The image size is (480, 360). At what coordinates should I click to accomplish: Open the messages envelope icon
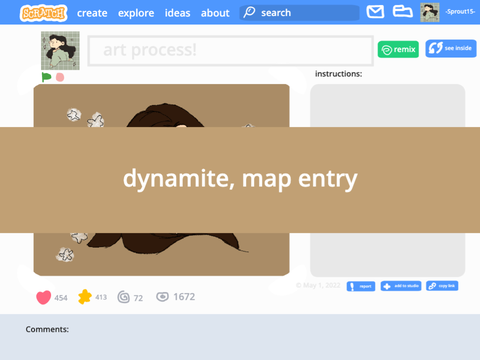pyautogui.click(x=375, y=12)
